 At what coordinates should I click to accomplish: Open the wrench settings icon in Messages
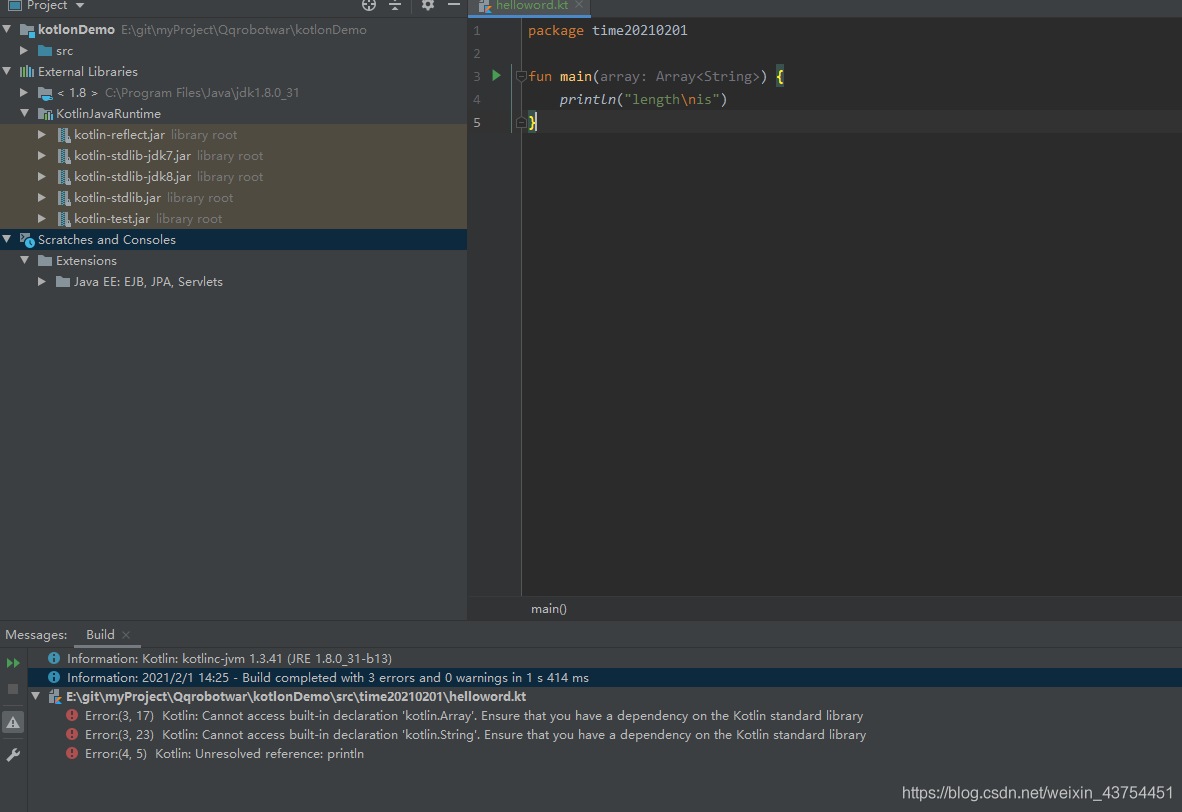pyautogui.click(x=13, y=755)
